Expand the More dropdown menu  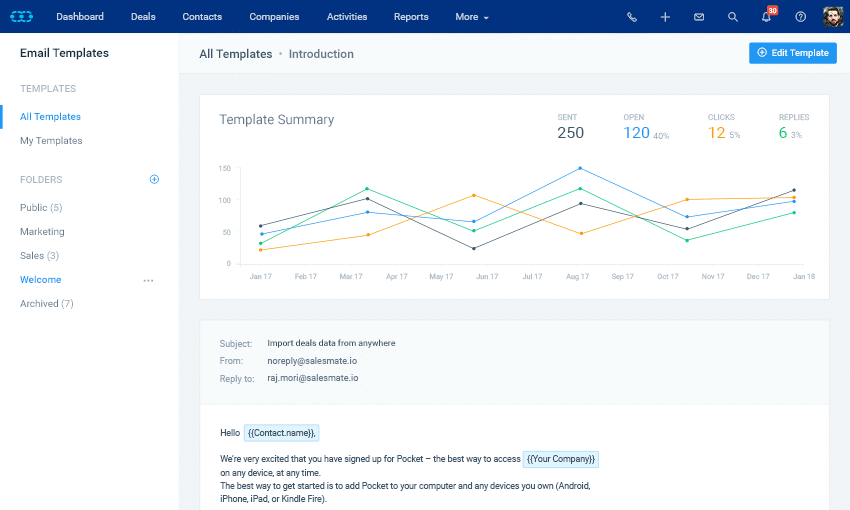472,17
